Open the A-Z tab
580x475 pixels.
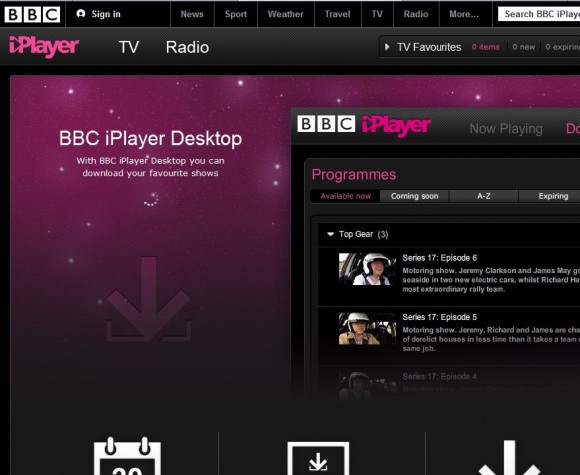pos(483,196)
